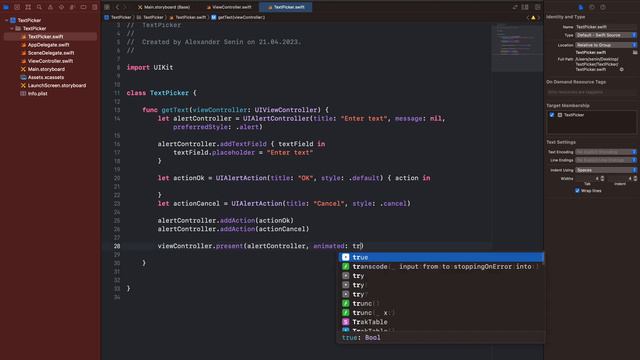640x360 pixels.
Task: Show the History inspector icon
Action: click(x=592, y=7)
